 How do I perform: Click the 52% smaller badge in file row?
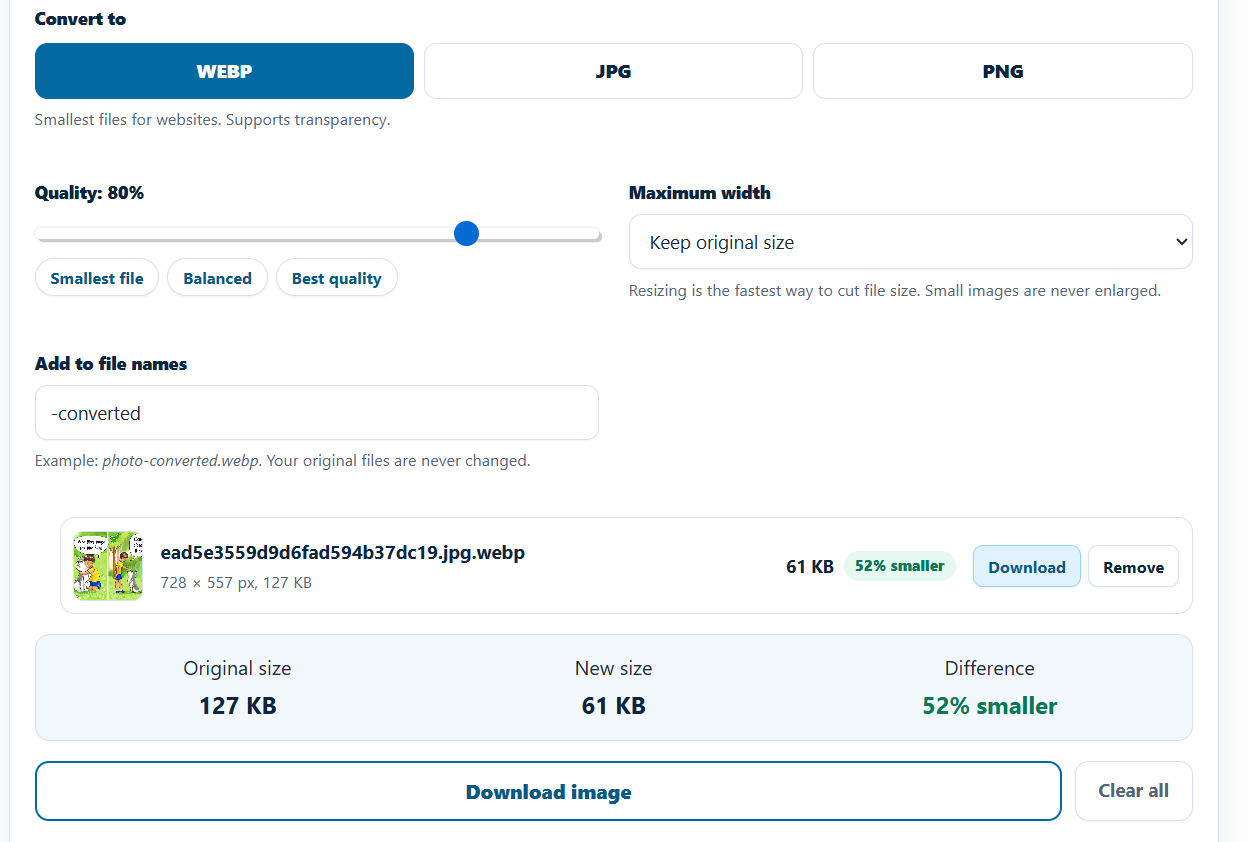[x=900, y=566]
